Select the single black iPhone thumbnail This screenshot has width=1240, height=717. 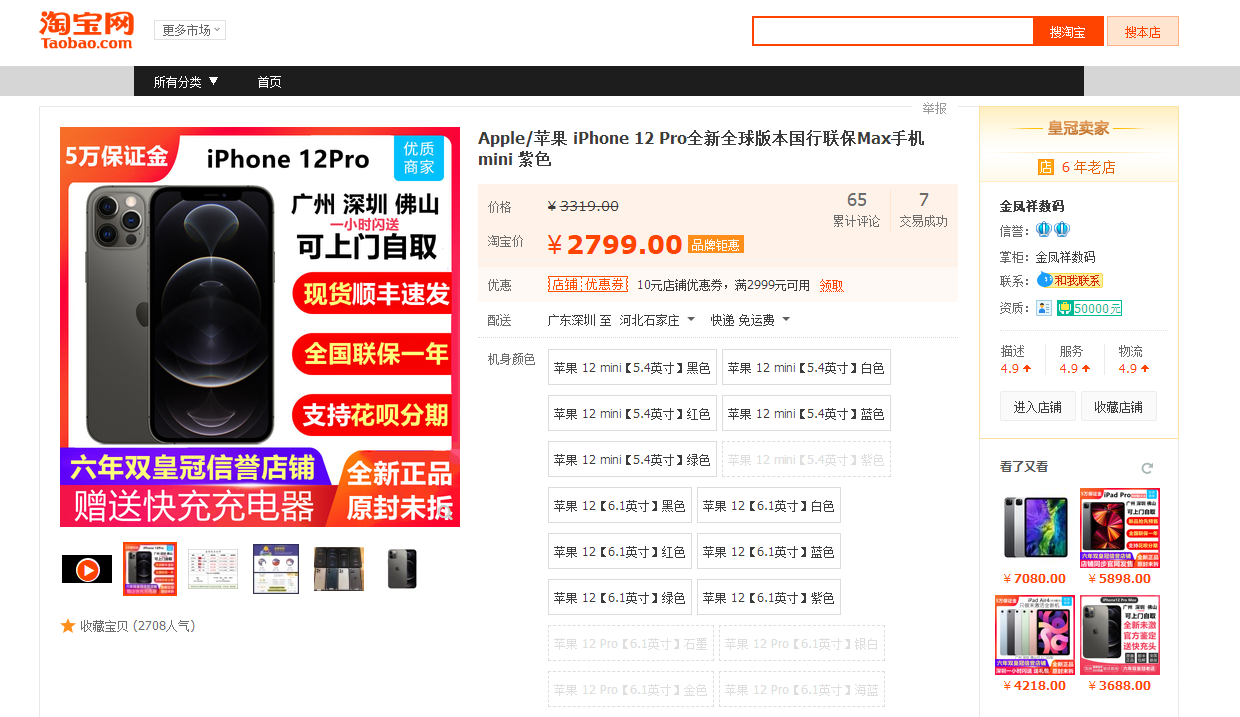402,569
